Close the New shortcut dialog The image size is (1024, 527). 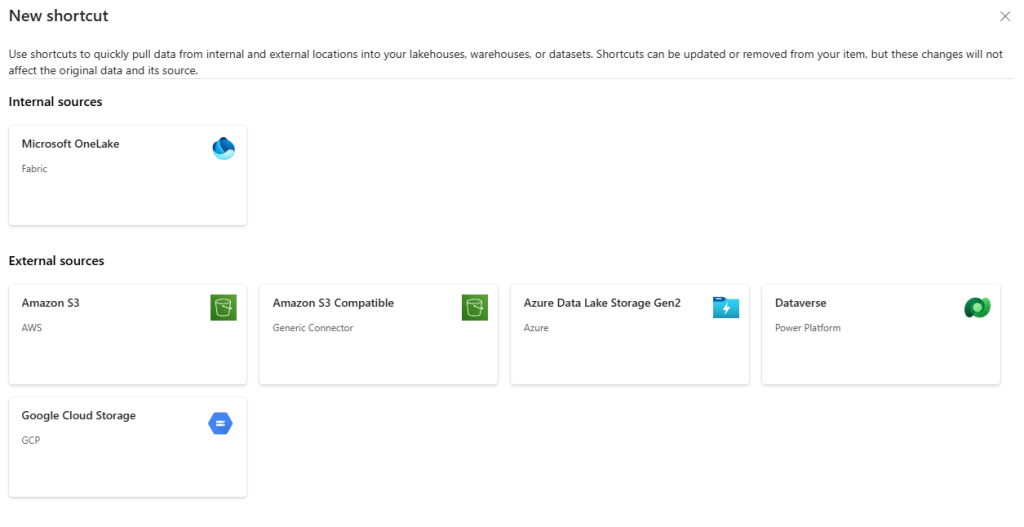tap(1005, 17)
